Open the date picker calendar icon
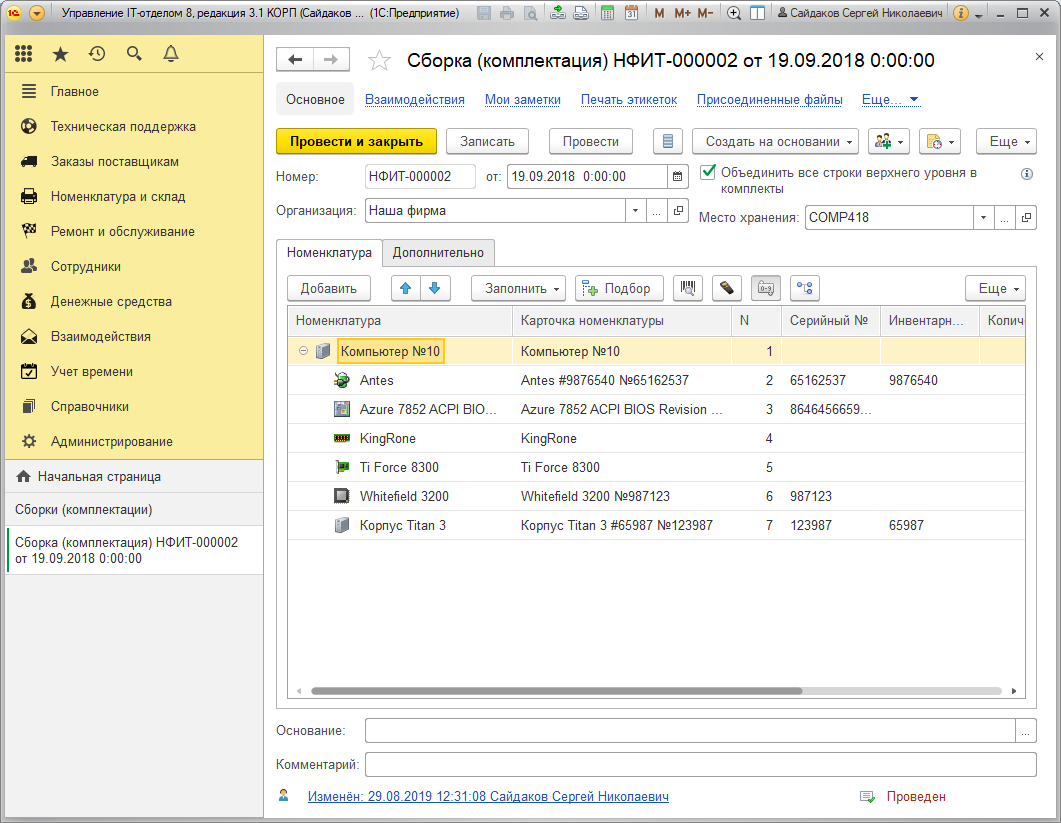 point(677,177)
